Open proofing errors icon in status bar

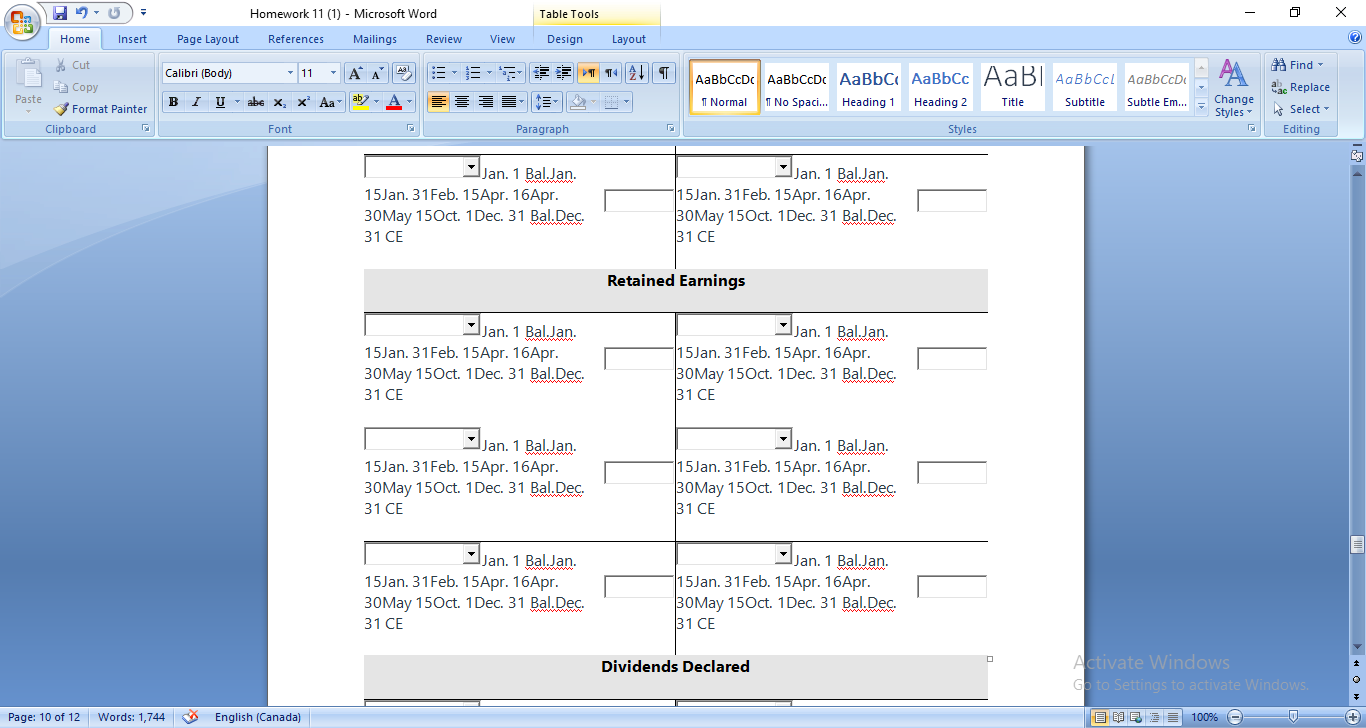[x=190, y=717]
